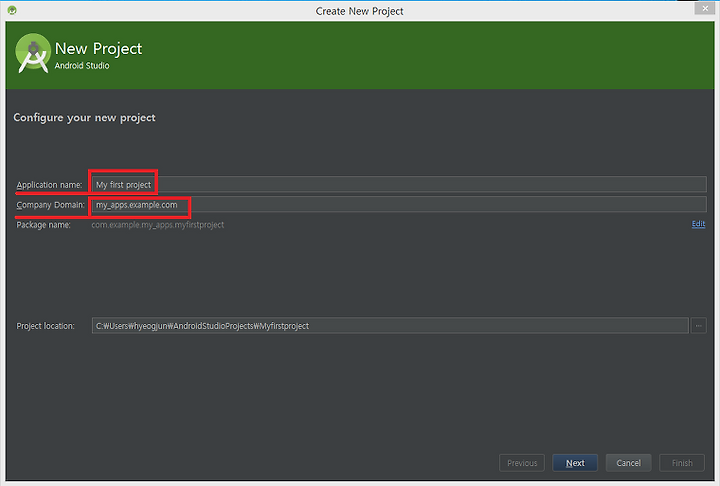The width and height of the screenshot is (720, 486).
Task: Click the 'Application name:' label
Action: (50, 185)
